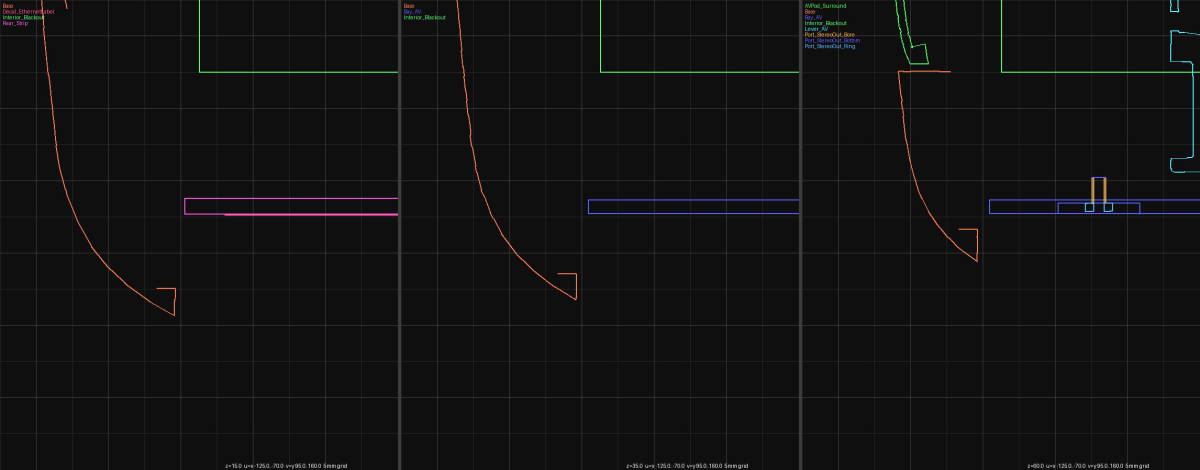Select the z=15.0 section caption below the left panel
Viewport: 1200px width, 470px height.
tap(285, 466)
